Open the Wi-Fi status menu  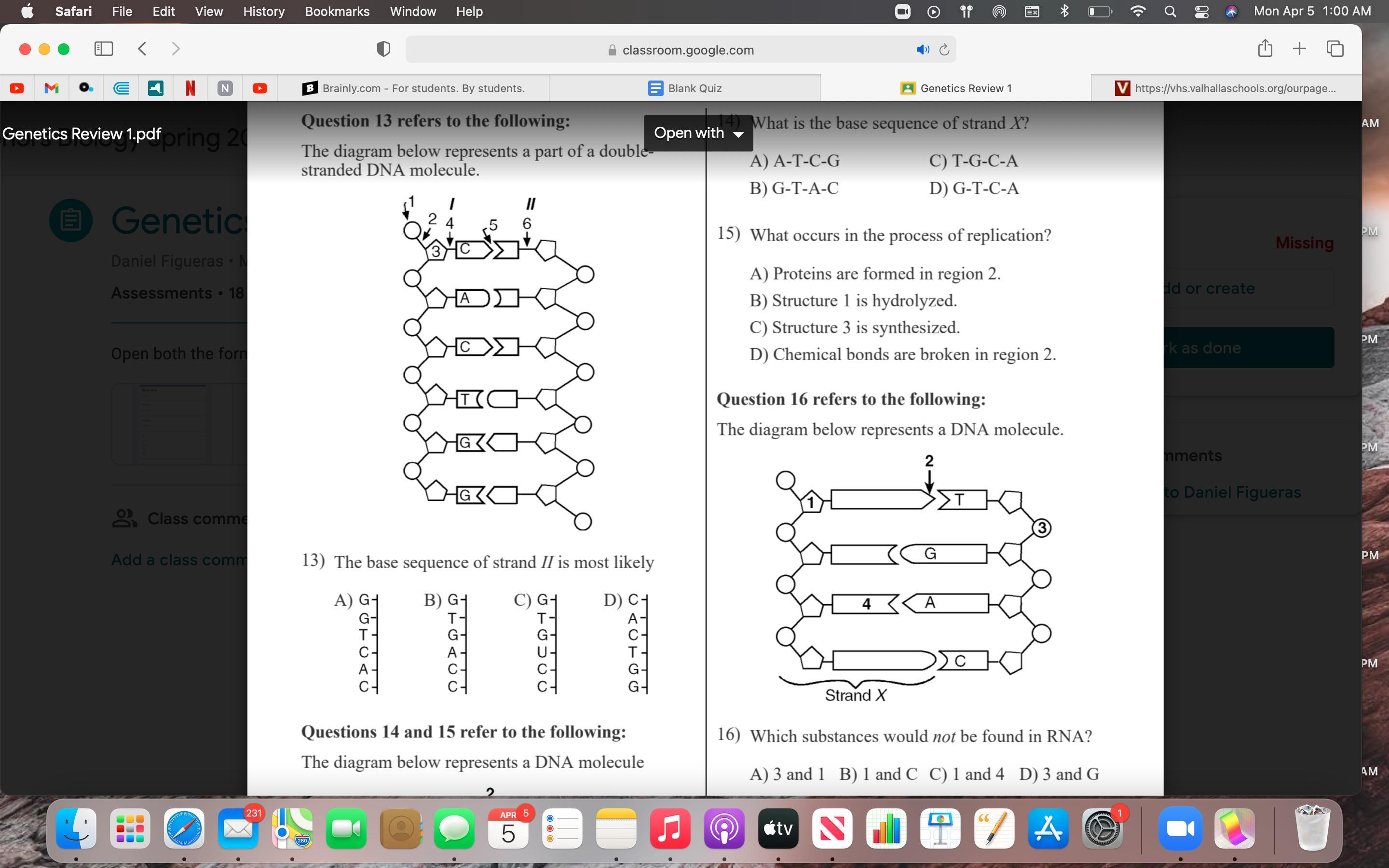tap(1137, 12)
